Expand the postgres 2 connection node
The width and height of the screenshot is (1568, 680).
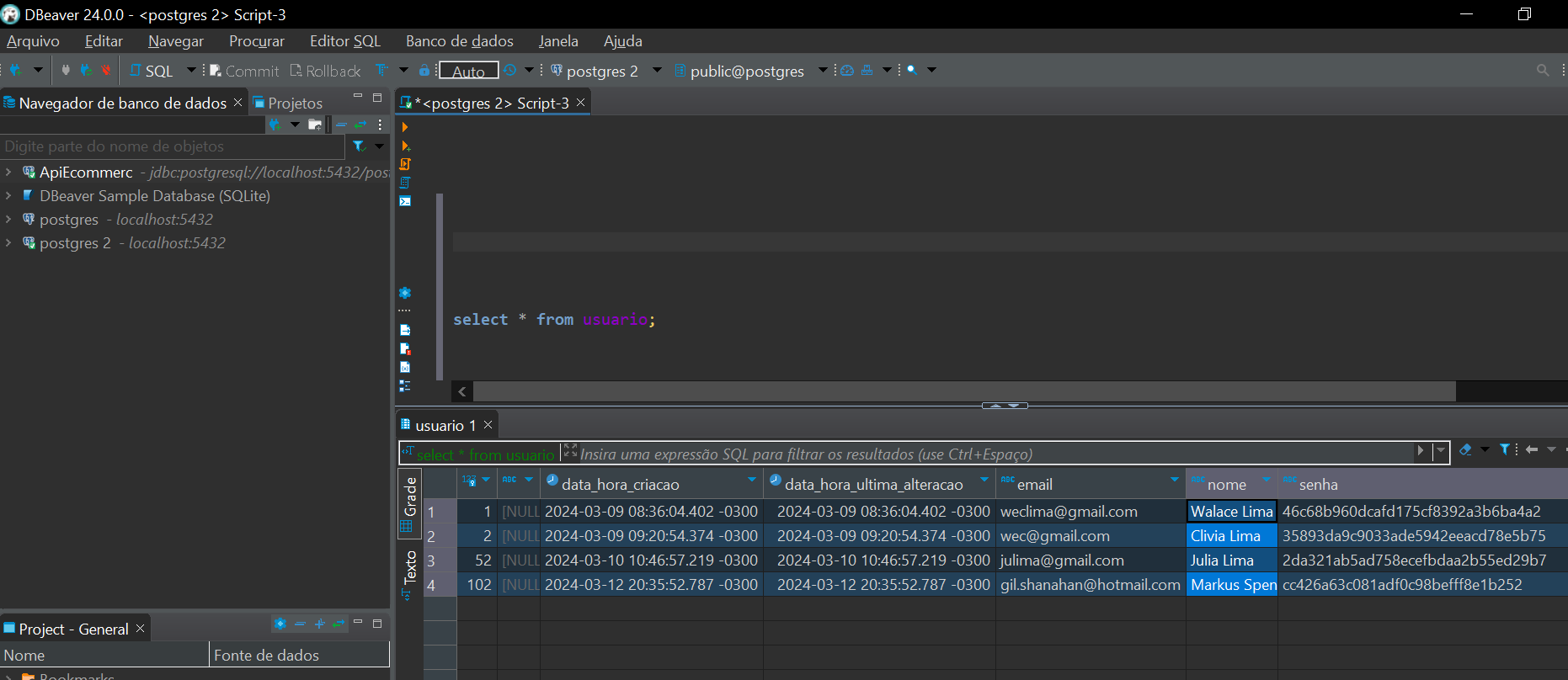(x=8, y=242)
